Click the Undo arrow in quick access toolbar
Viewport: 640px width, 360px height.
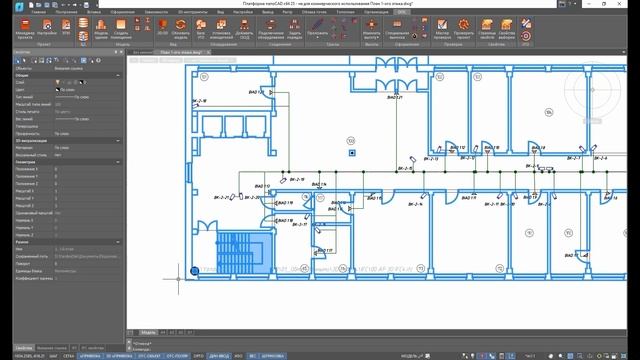click(64, 5)
